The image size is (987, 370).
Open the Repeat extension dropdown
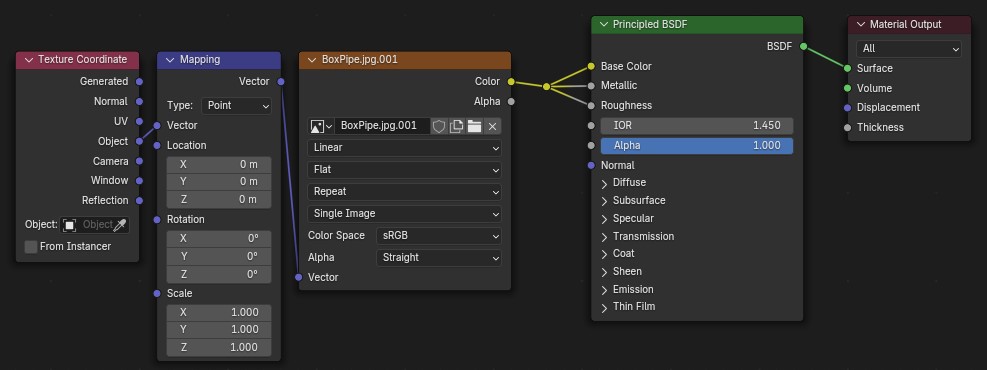404,191
